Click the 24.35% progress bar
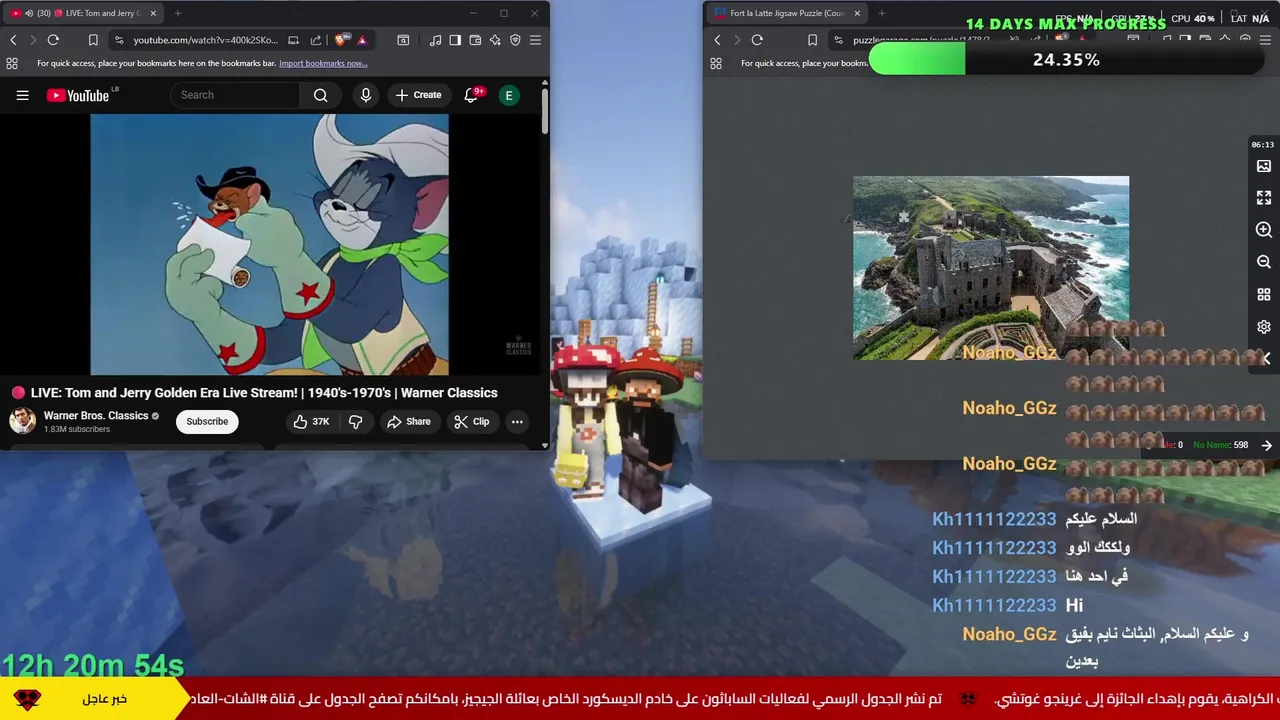Screen dimensions: 1280x720 [x=1066, y=60]
